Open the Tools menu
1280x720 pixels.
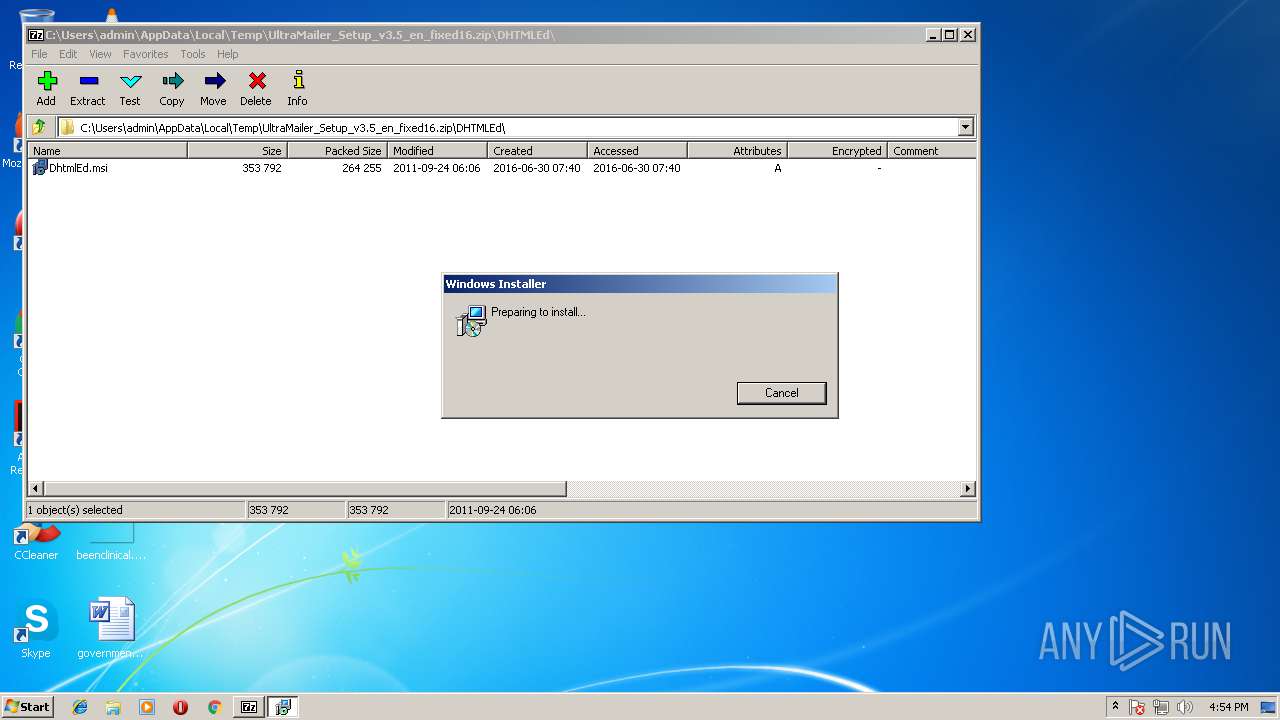(x=193, y=54)
